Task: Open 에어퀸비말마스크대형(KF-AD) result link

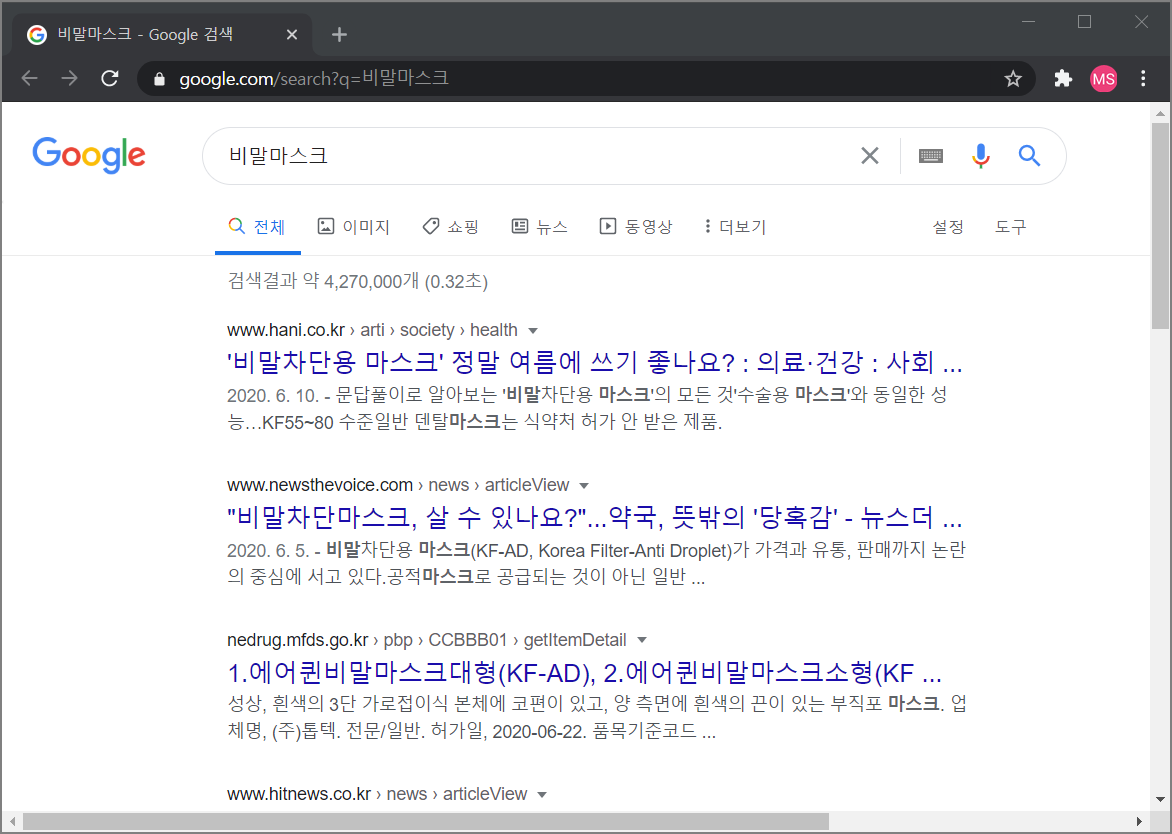Action: [x=585, y=673]
